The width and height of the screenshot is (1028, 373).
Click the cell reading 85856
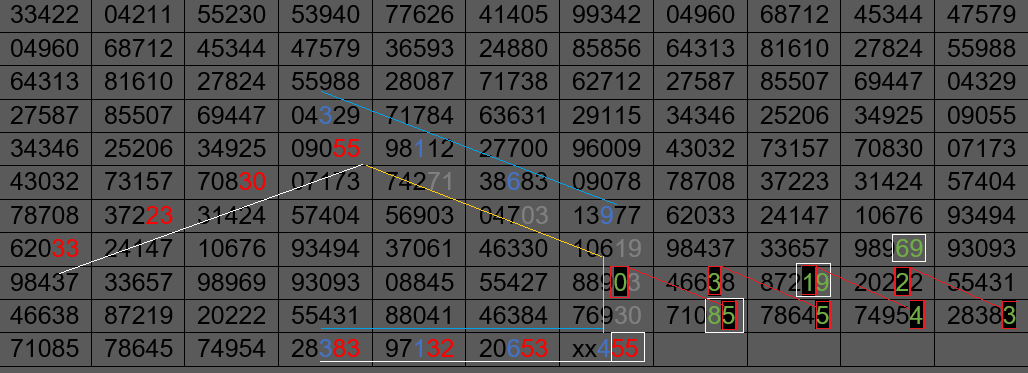tap(606, 49)
